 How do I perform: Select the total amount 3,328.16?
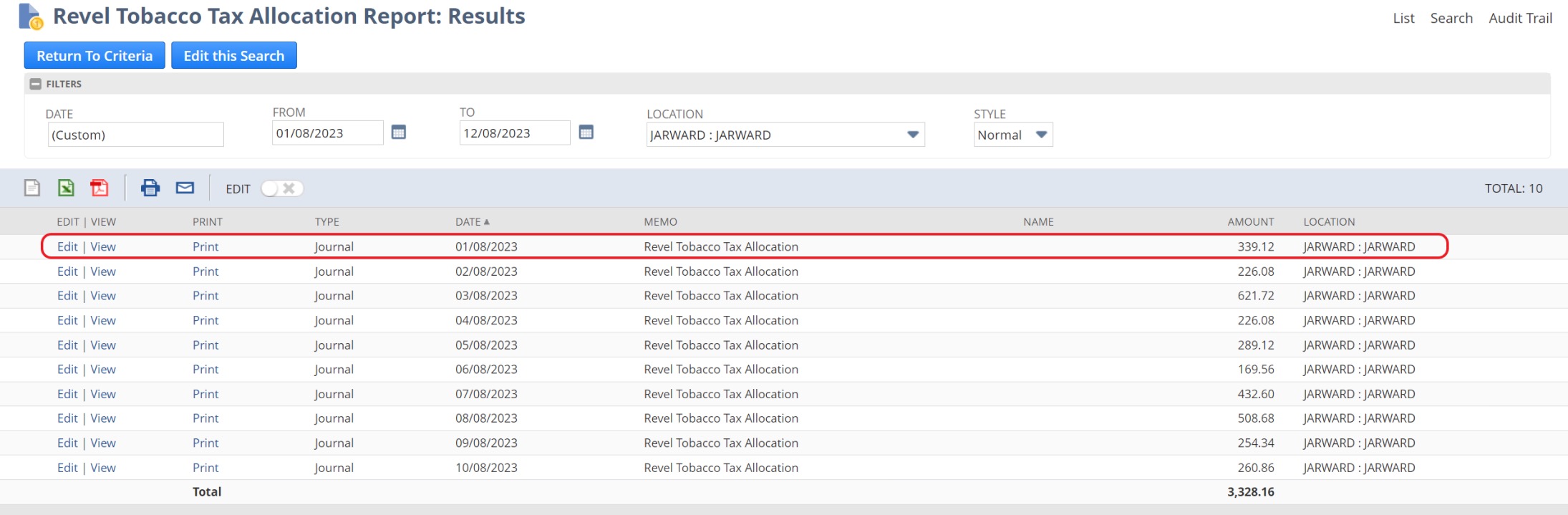tap(1251, 492)
